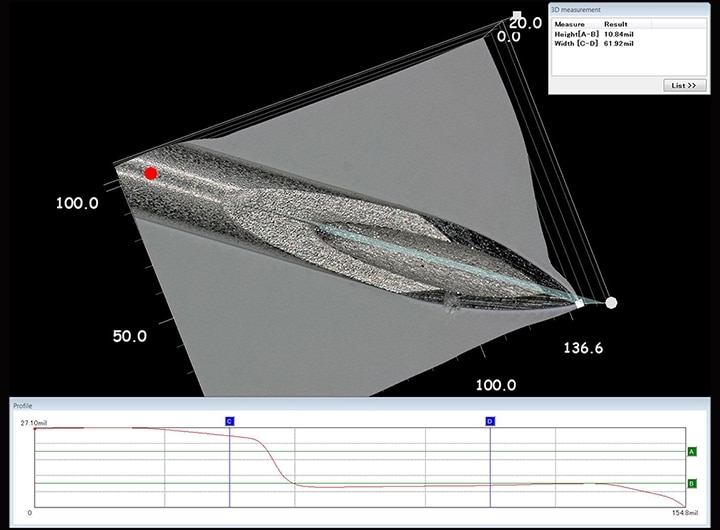Click the Measure column header

[572, 23]
